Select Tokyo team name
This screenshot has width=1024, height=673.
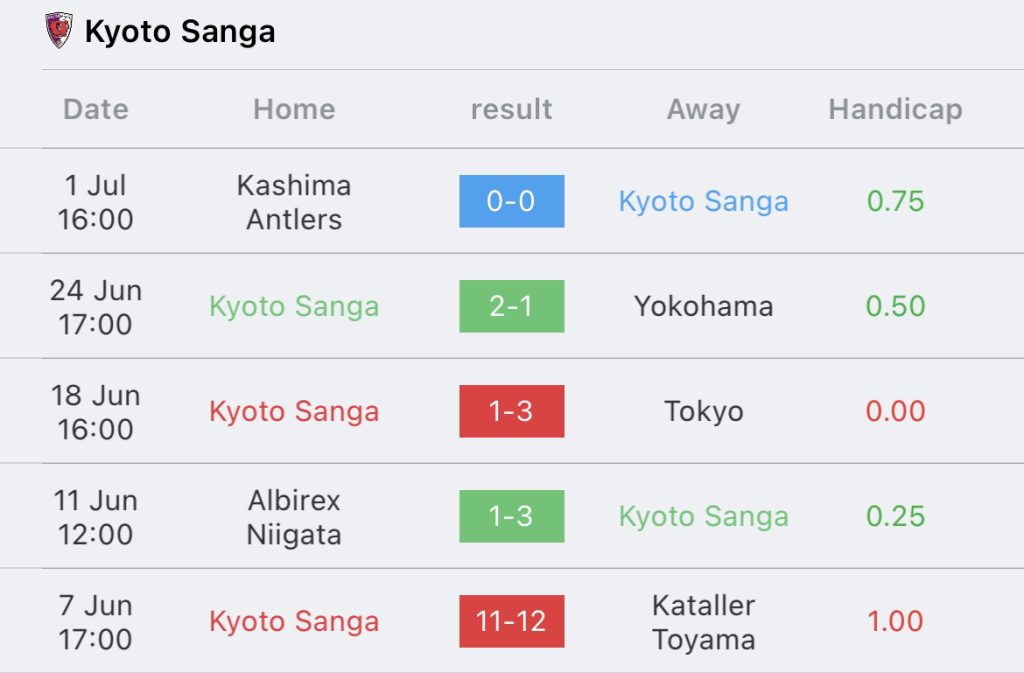click(x=703, y=411)
